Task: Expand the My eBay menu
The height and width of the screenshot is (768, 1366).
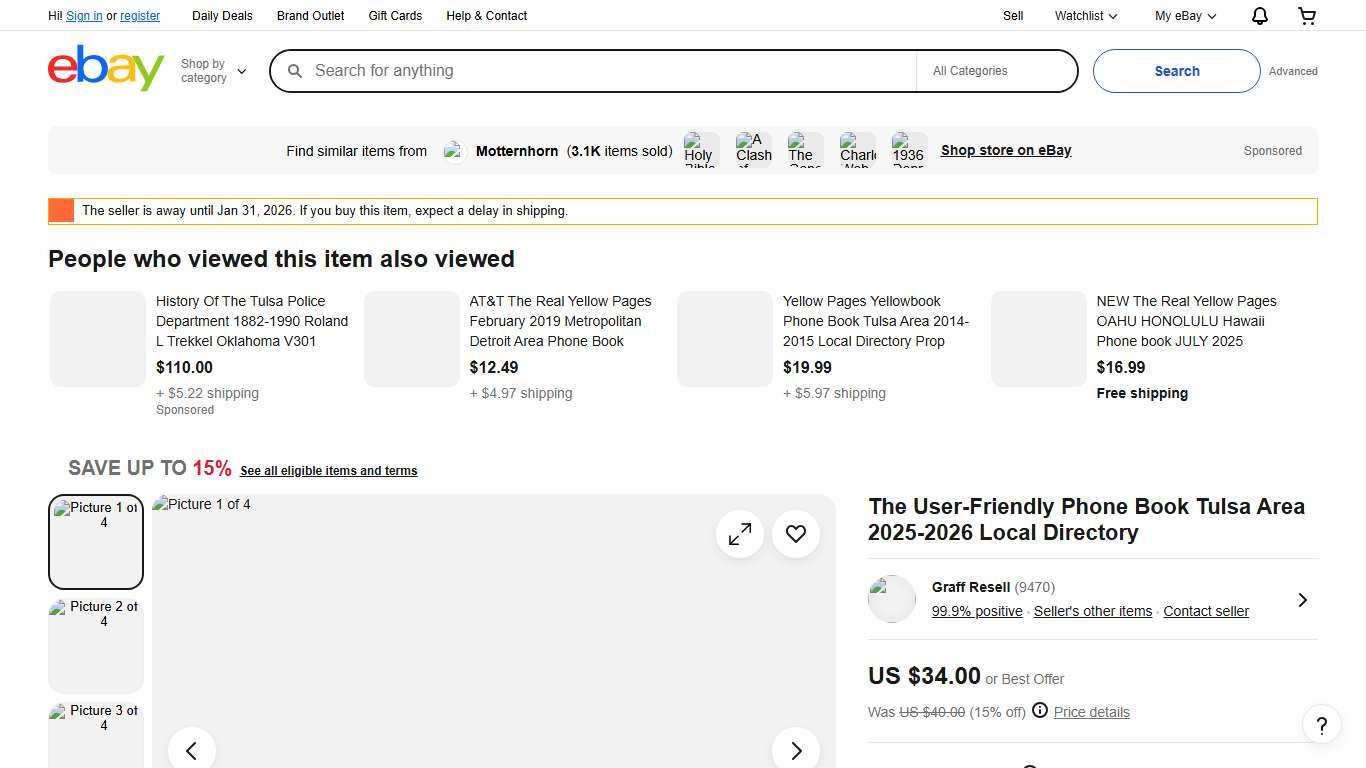Action: 1185,16
